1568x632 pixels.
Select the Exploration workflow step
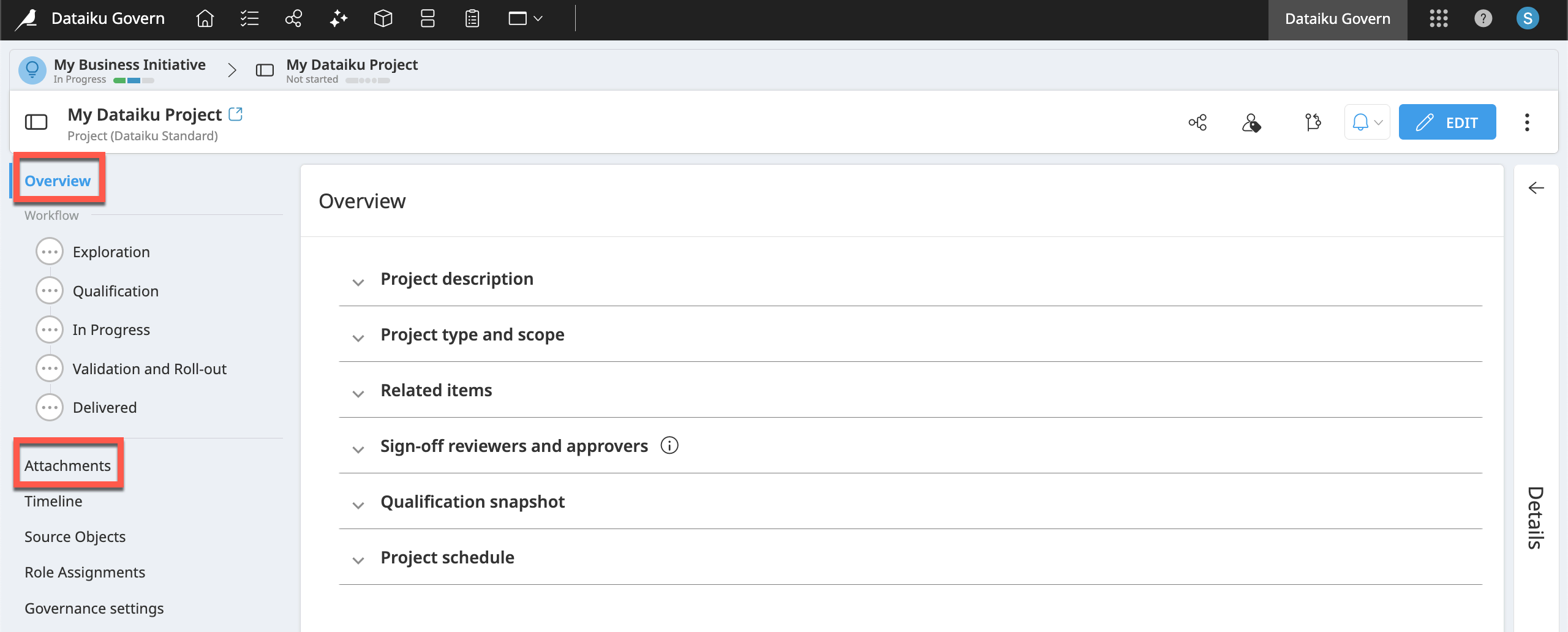coord(111,252)
